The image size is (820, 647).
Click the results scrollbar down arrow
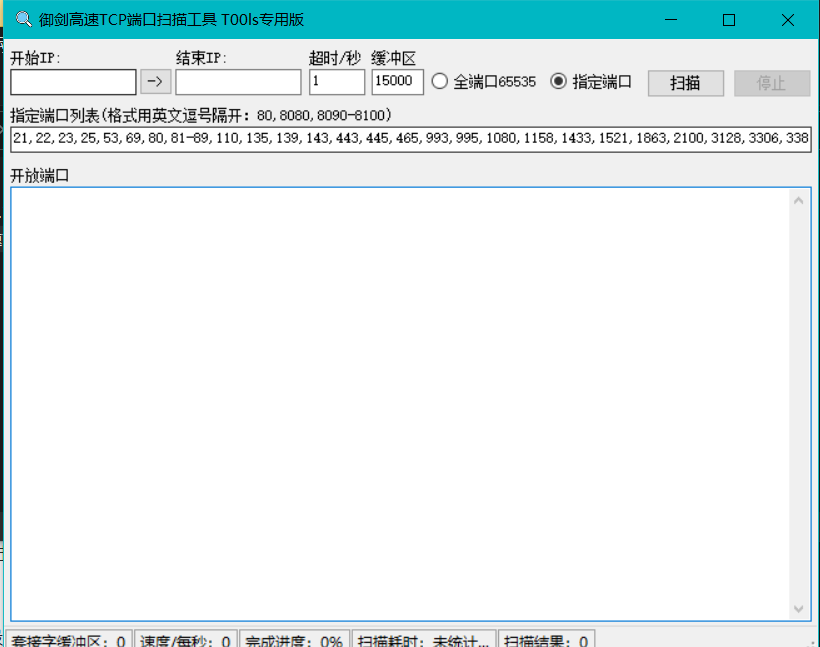[799, 608]
